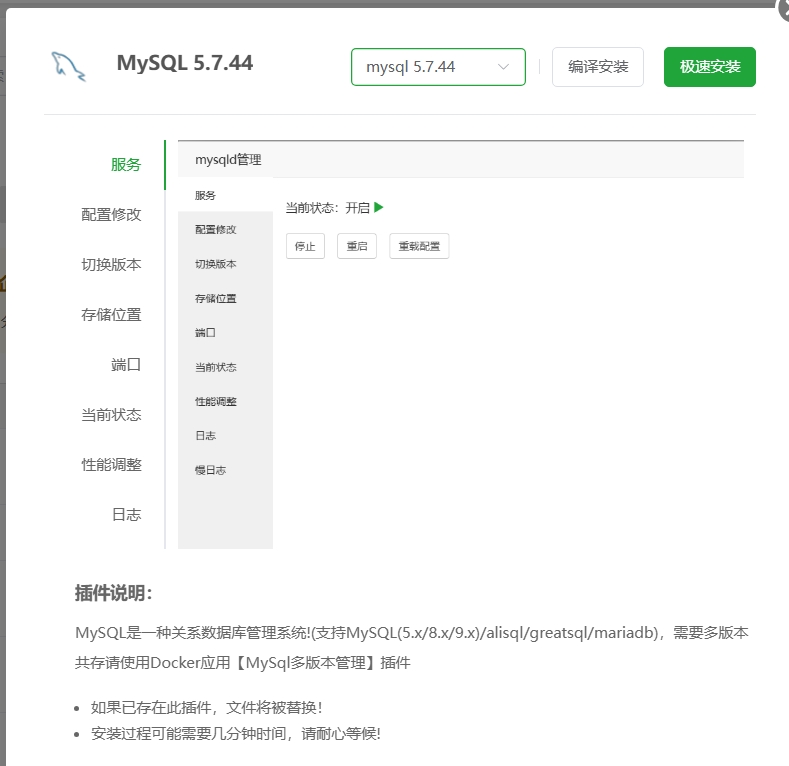This screenshot has width=789, height=766.
Task: Click the 重启 service button
Action: click(x=357, y=246)
